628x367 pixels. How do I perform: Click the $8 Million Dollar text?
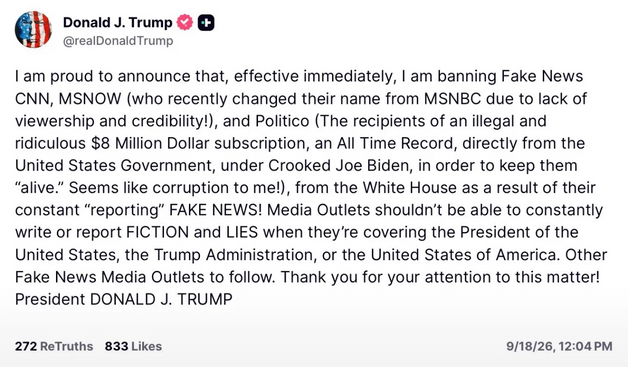point(150,143)
